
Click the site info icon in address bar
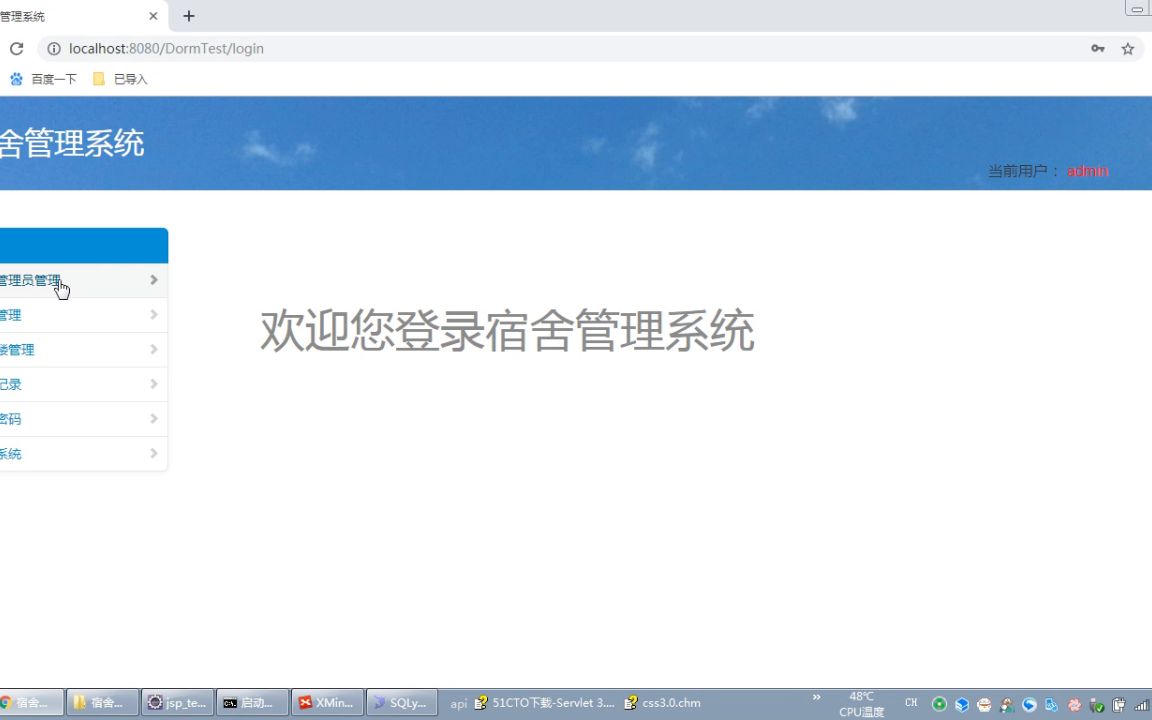pyautogui.click(x=53, y=48)
